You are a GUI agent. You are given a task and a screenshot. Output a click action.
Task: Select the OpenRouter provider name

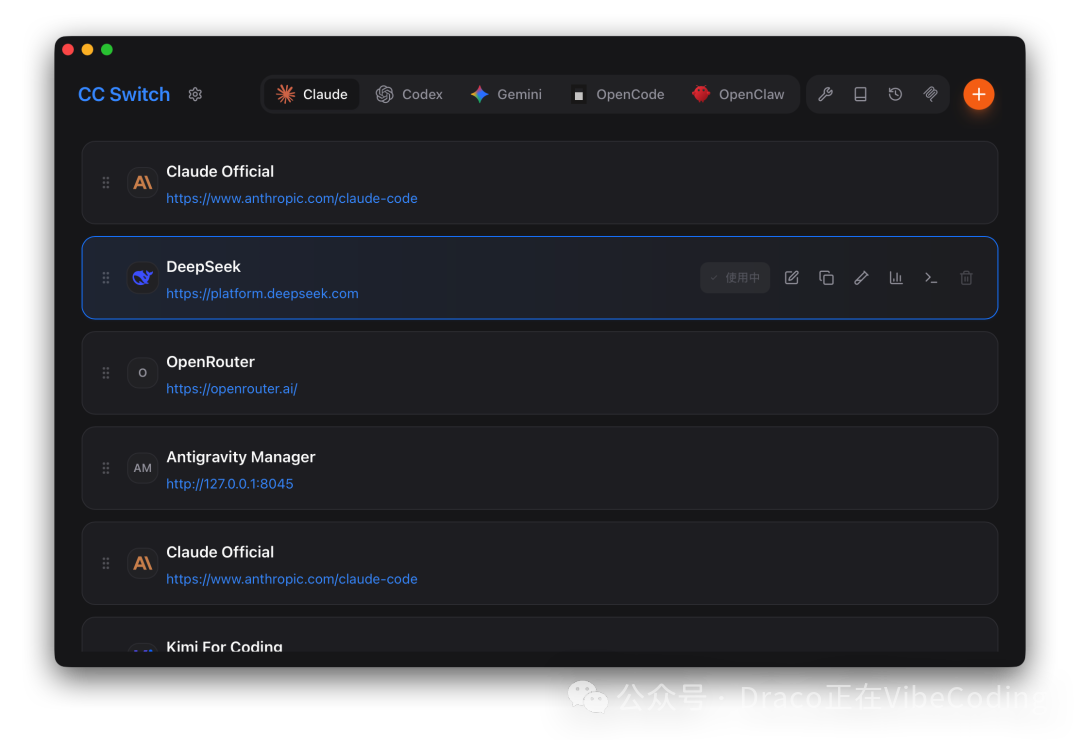point(210,362)
